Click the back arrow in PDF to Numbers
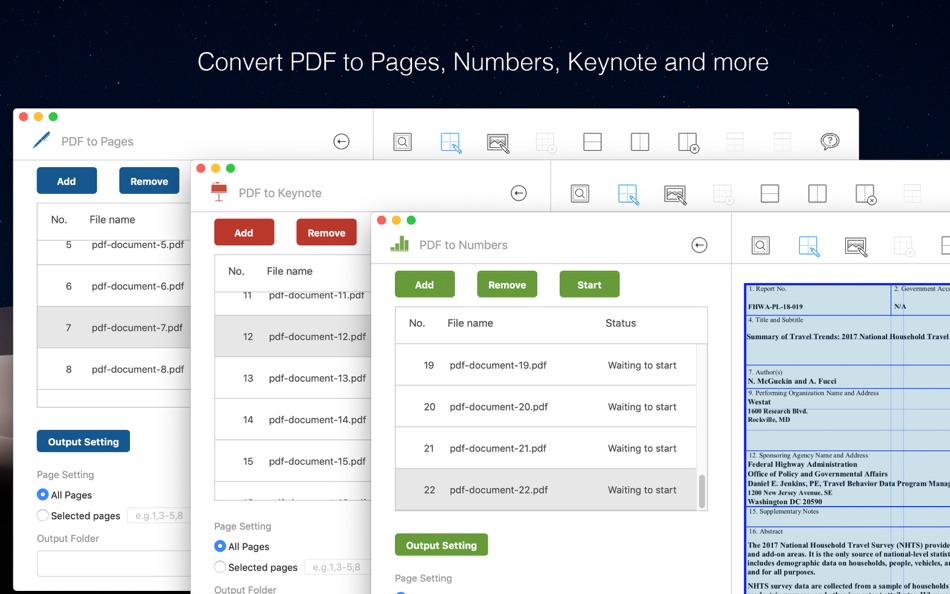 click(x=699, y=244)
